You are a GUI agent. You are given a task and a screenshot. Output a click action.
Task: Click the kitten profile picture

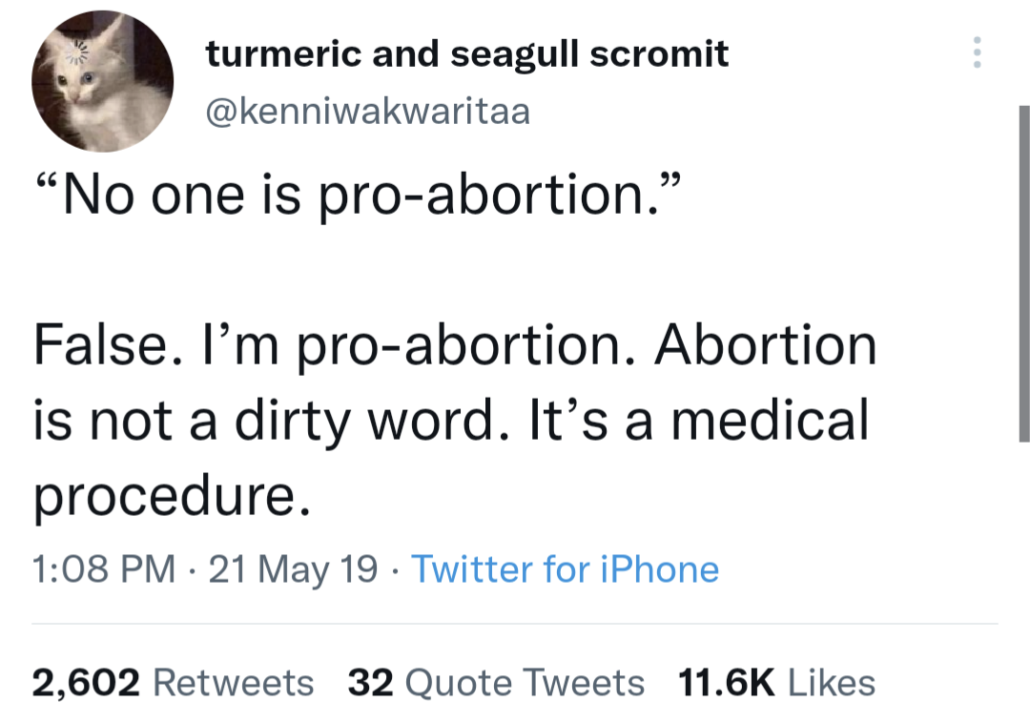[102, 82]
